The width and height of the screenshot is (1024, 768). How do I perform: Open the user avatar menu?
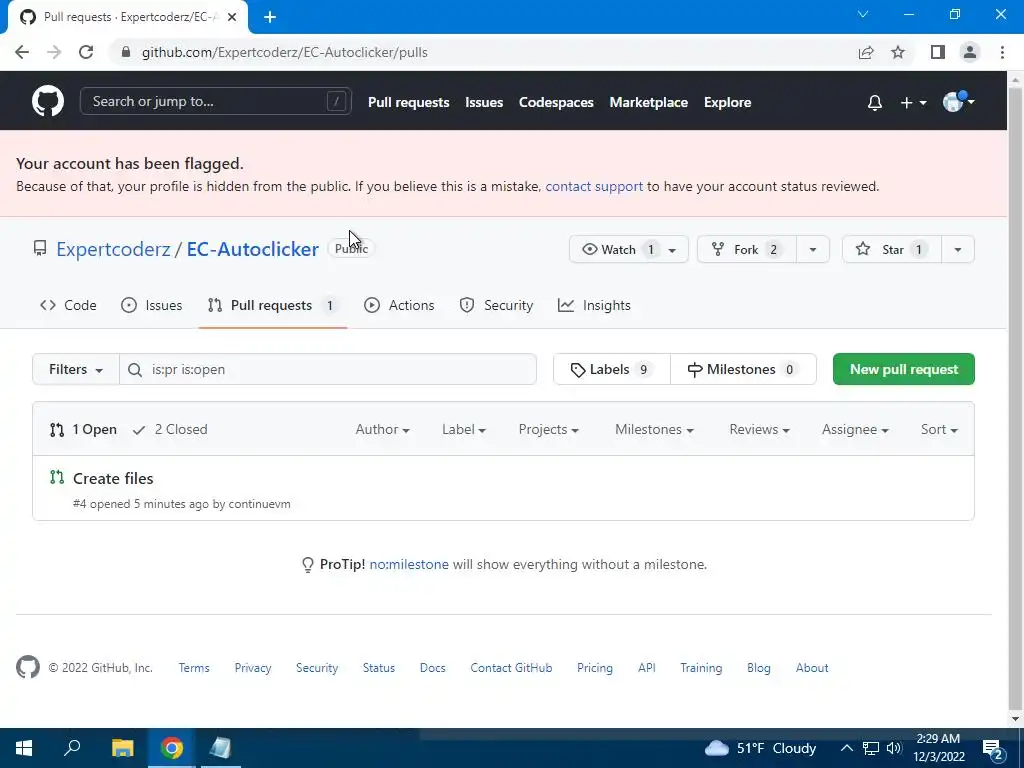click(x=958, y=102)
